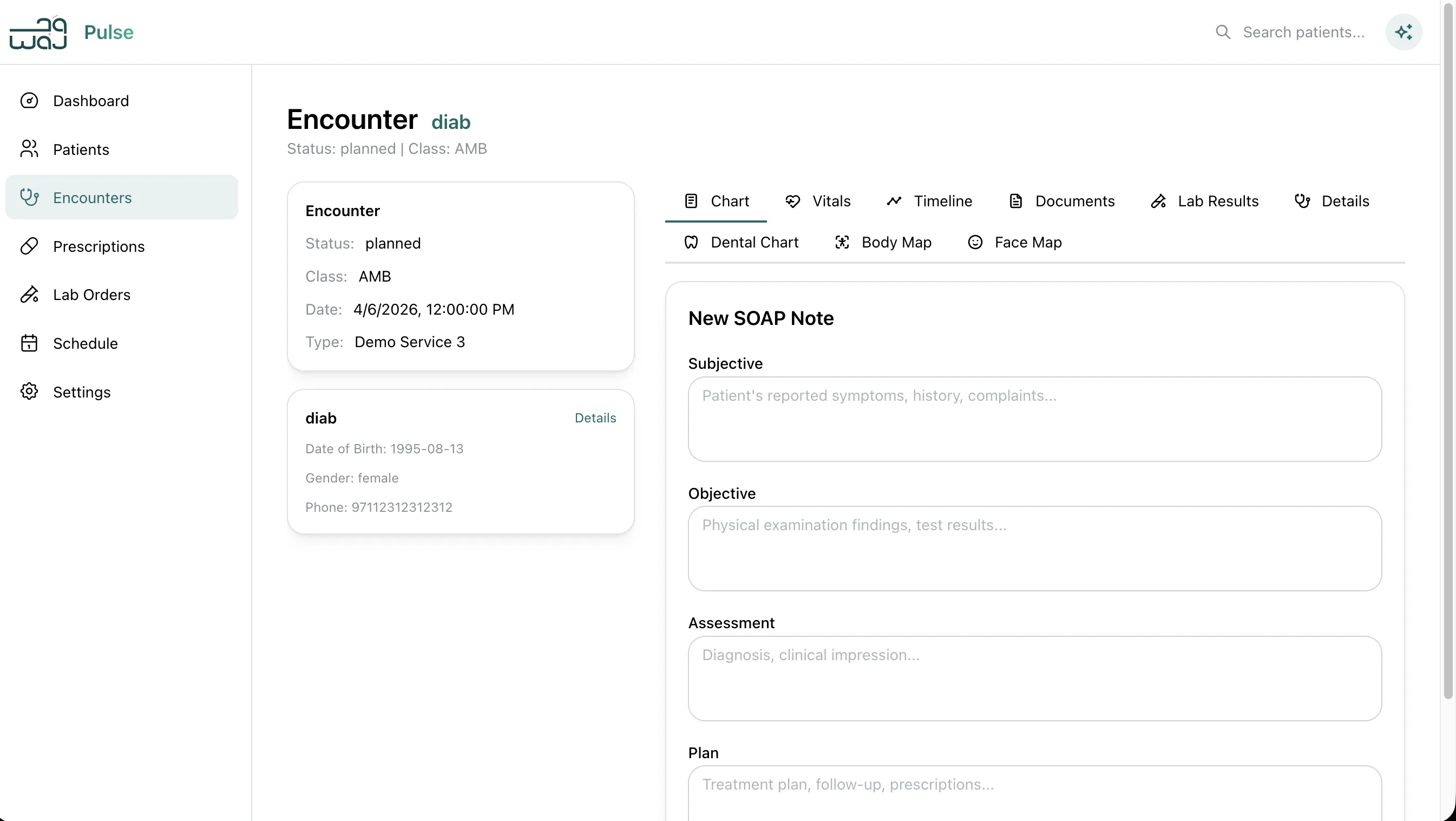The width and height of the screenshot is (1456, 821).
Task: Click the Dashboard gauge icon
Action: pyautogui.click(x=29, y=101)
